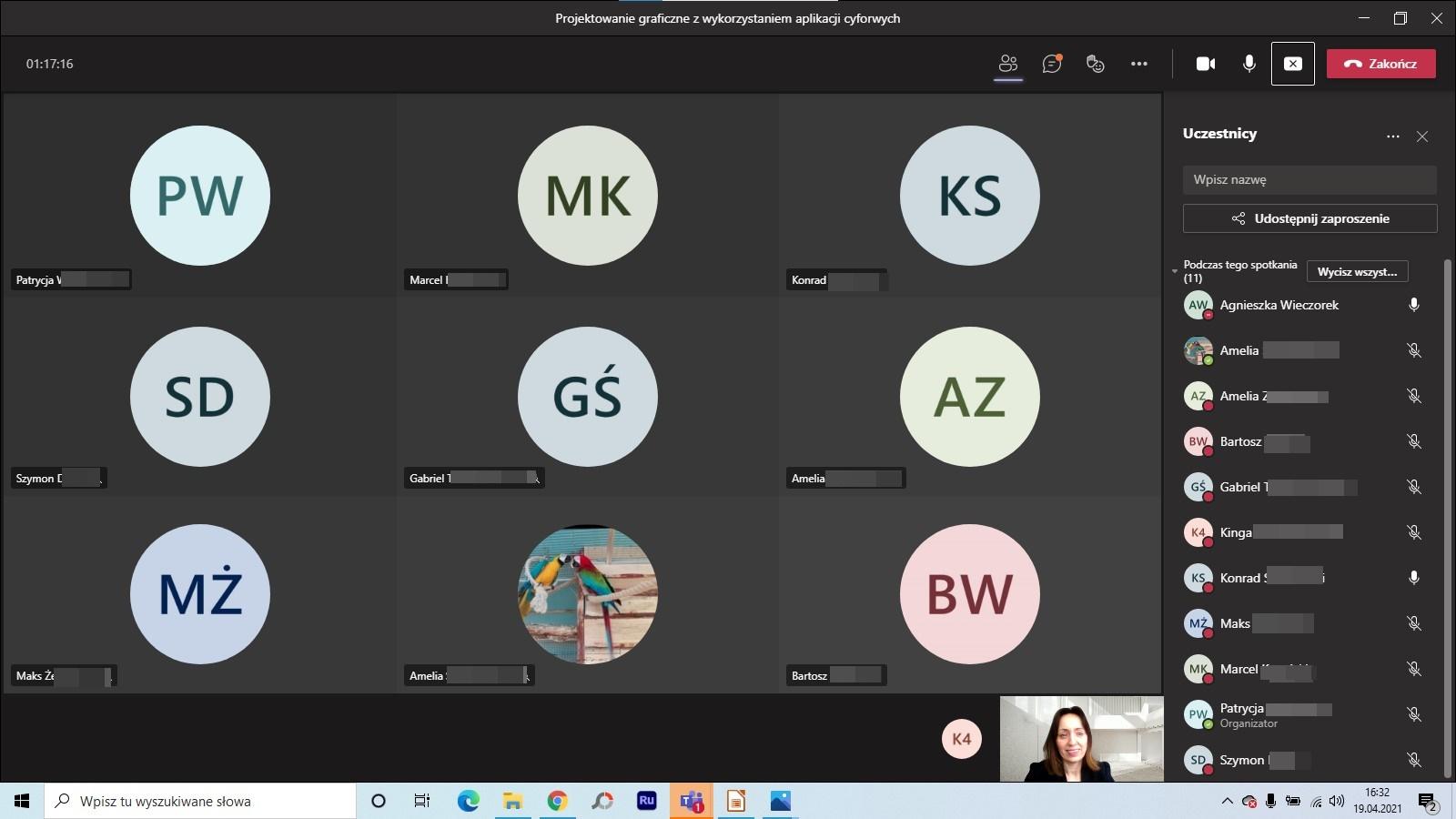The width and height of the screenshot is (1456, 819).
Task: Open Photos app icon on taskbar
Action: 781,801
